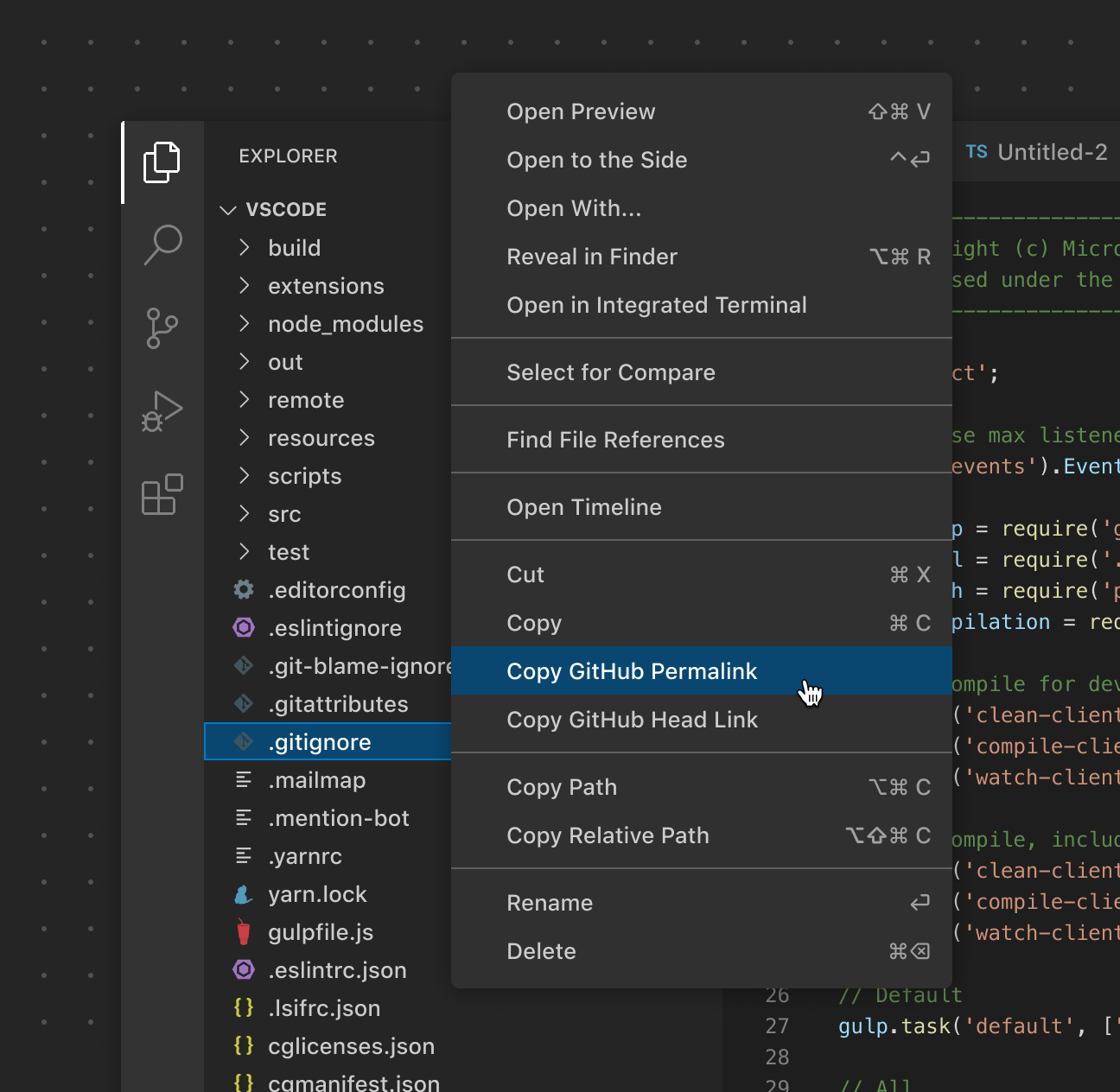Select the Source Control branch icon
The height and width of the screenshot is (1092, 1120).
162,328
